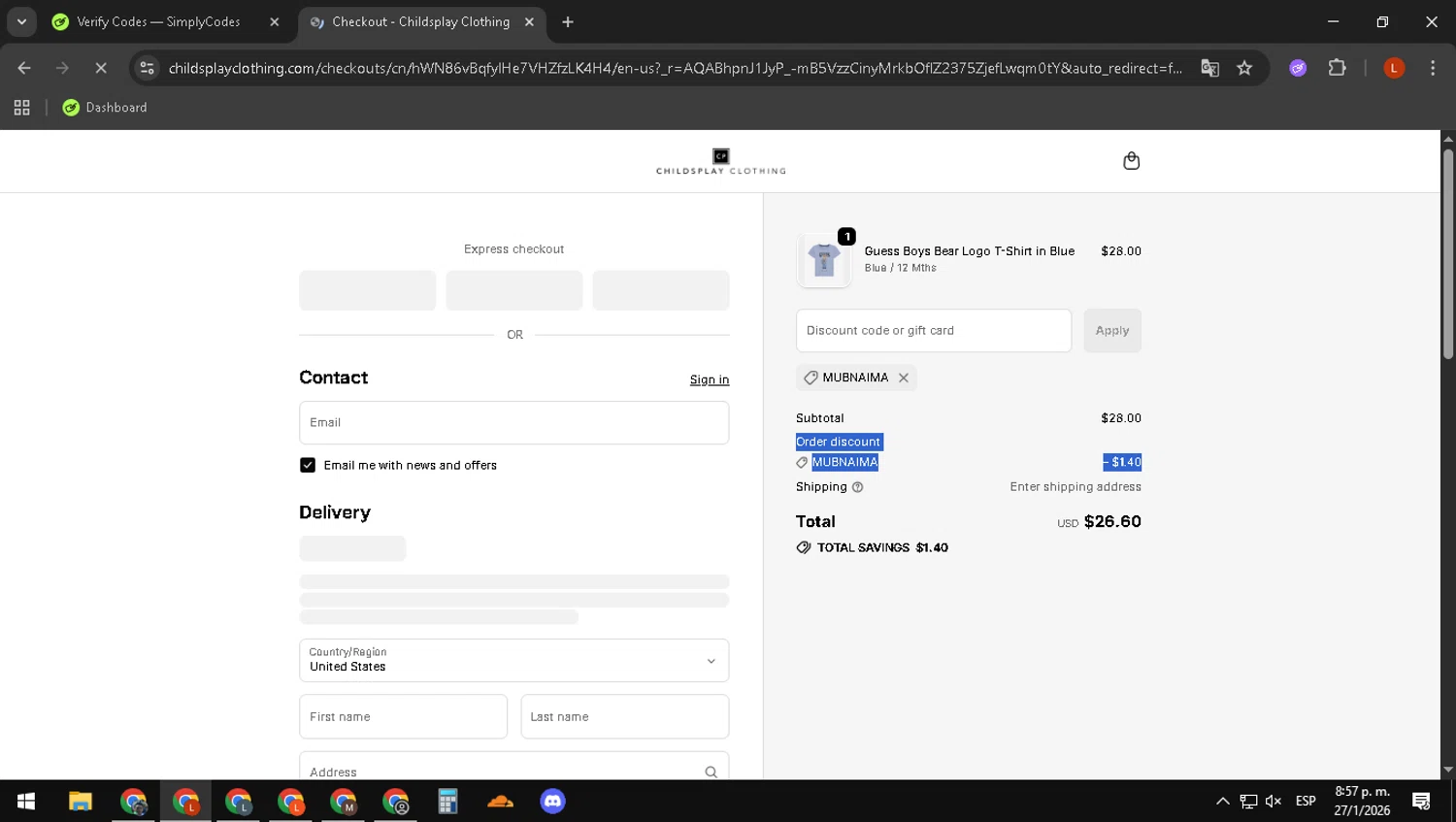Click the last Express checkout placeholder button
The height and width of the screenshot is (822, 1456).
click(x=660, y=291)
